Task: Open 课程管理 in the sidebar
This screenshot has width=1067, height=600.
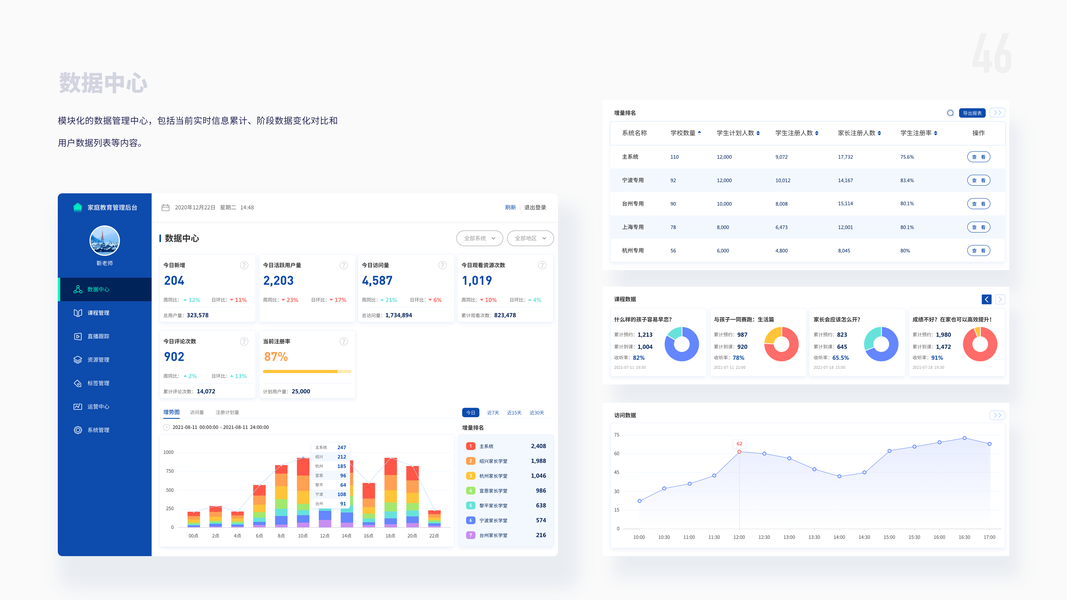Action: click(105, 313)
